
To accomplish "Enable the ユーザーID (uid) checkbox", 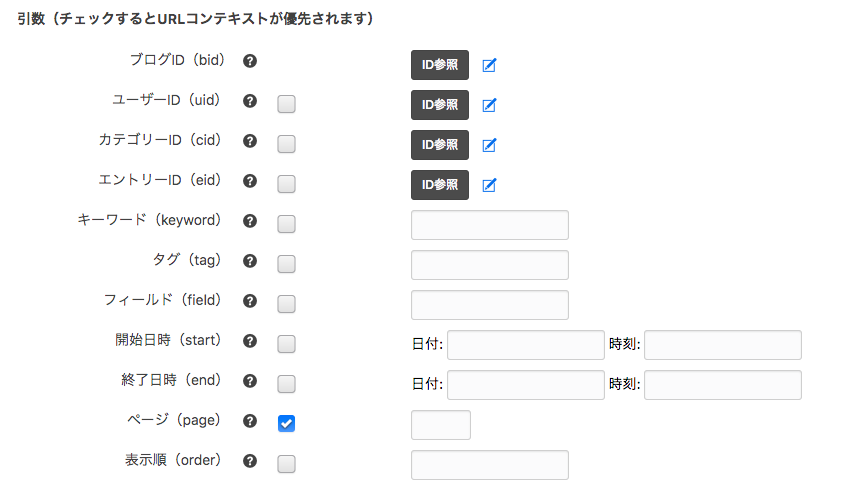I will (x=286, y=104).
